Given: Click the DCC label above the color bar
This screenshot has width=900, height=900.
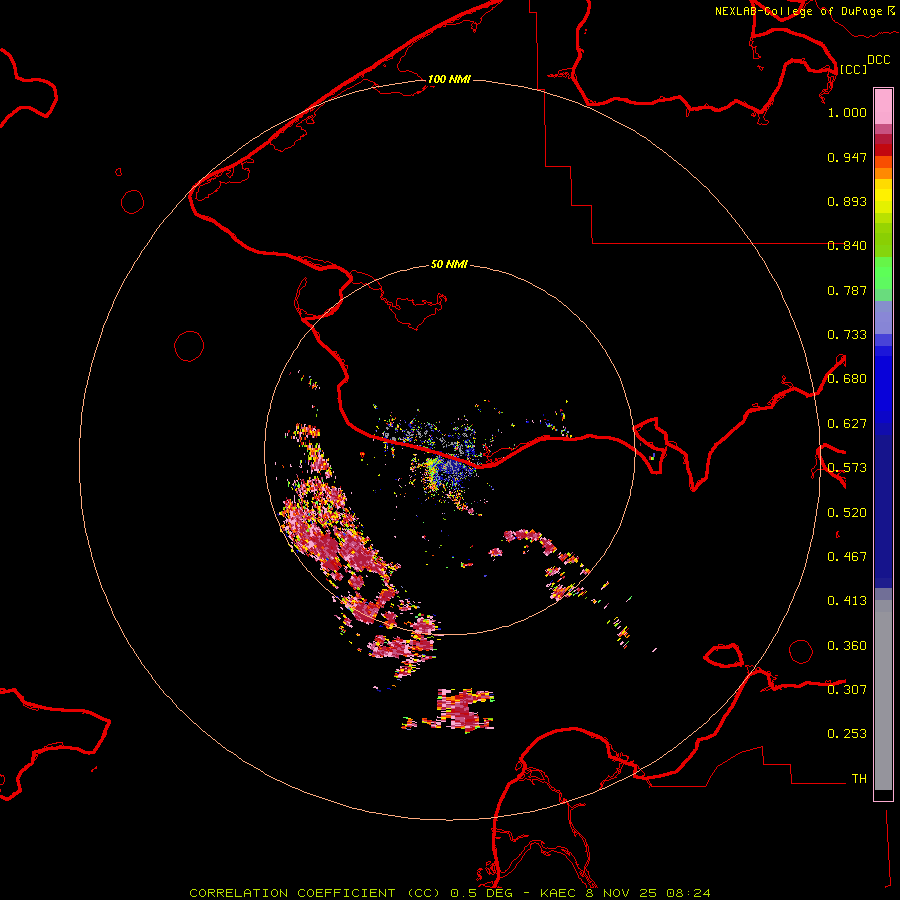Looking at the screenshot, I should click(x=878, y=60).
